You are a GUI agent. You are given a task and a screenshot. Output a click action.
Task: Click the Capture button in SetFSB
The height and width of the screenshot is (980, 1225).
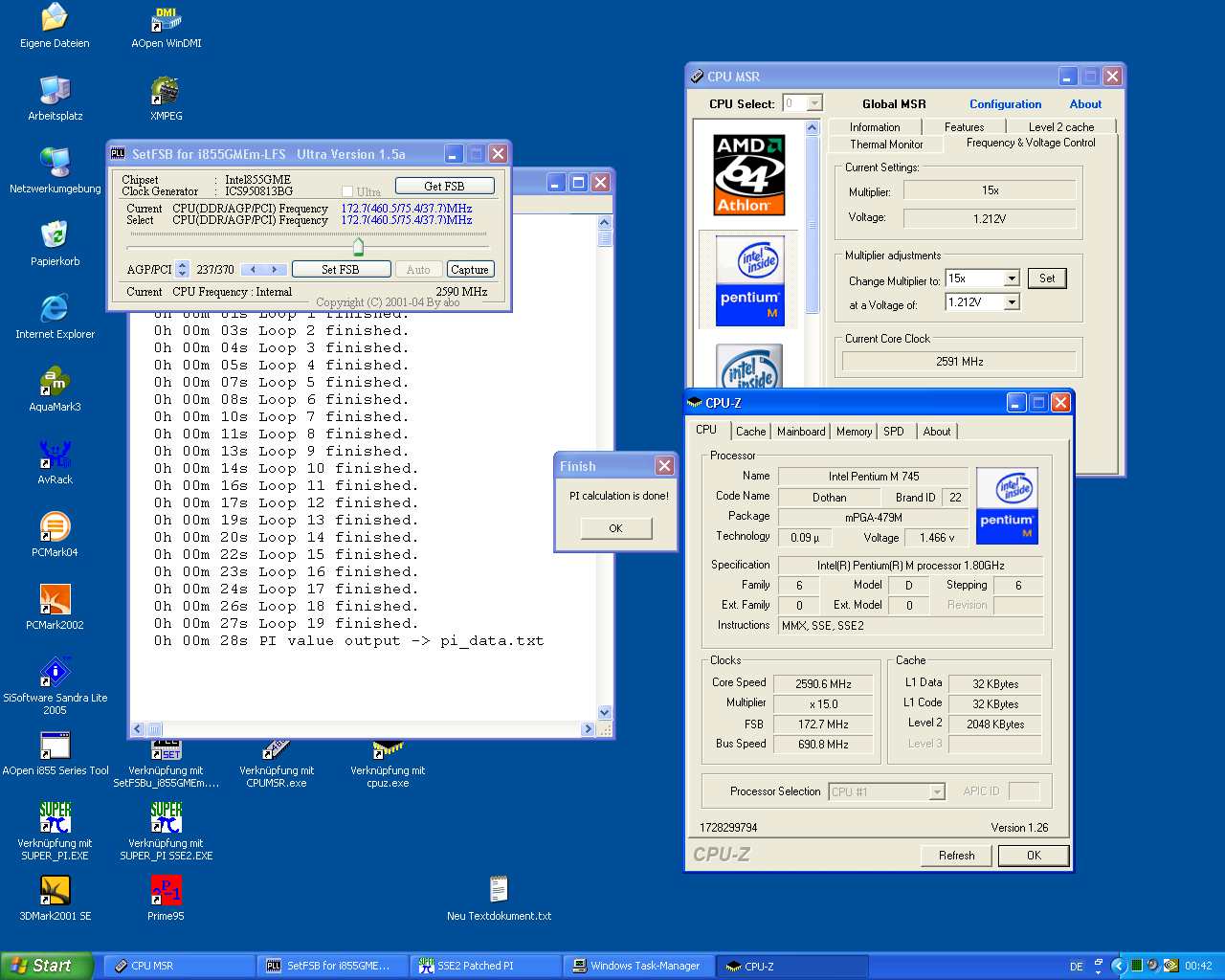470,270
